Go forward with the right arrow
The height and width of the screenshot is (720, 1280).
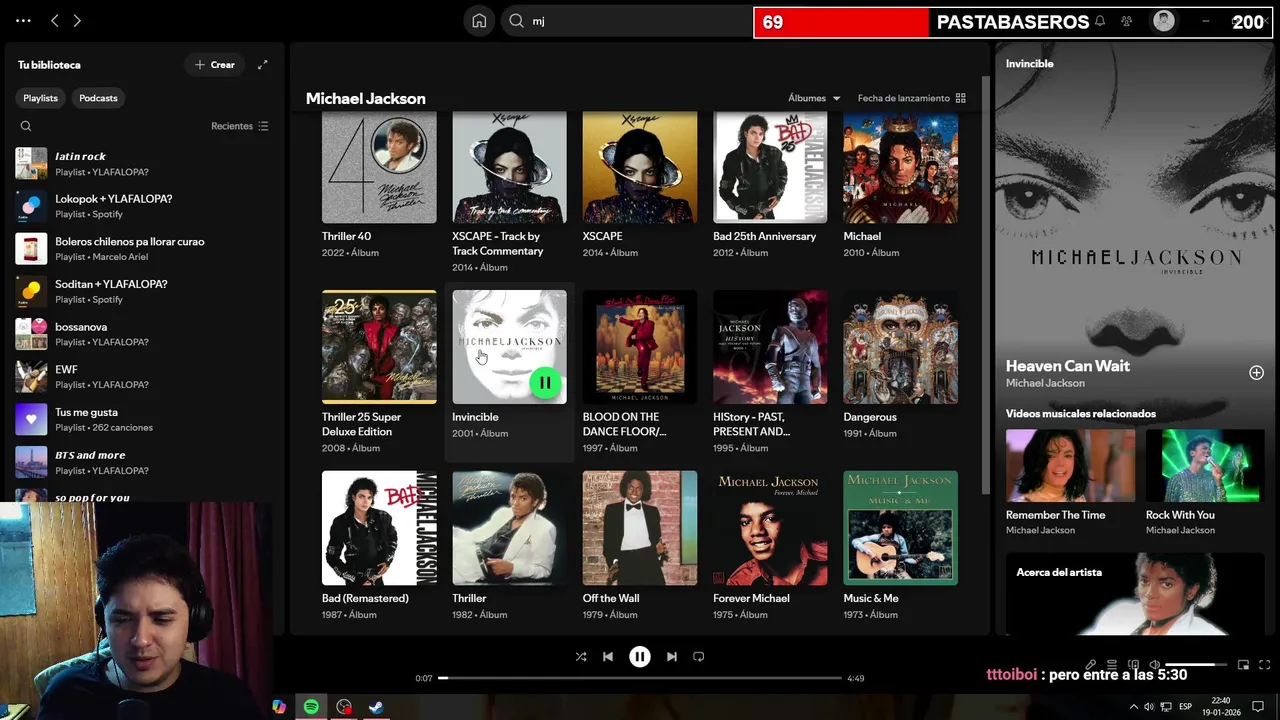coord(77,20)
